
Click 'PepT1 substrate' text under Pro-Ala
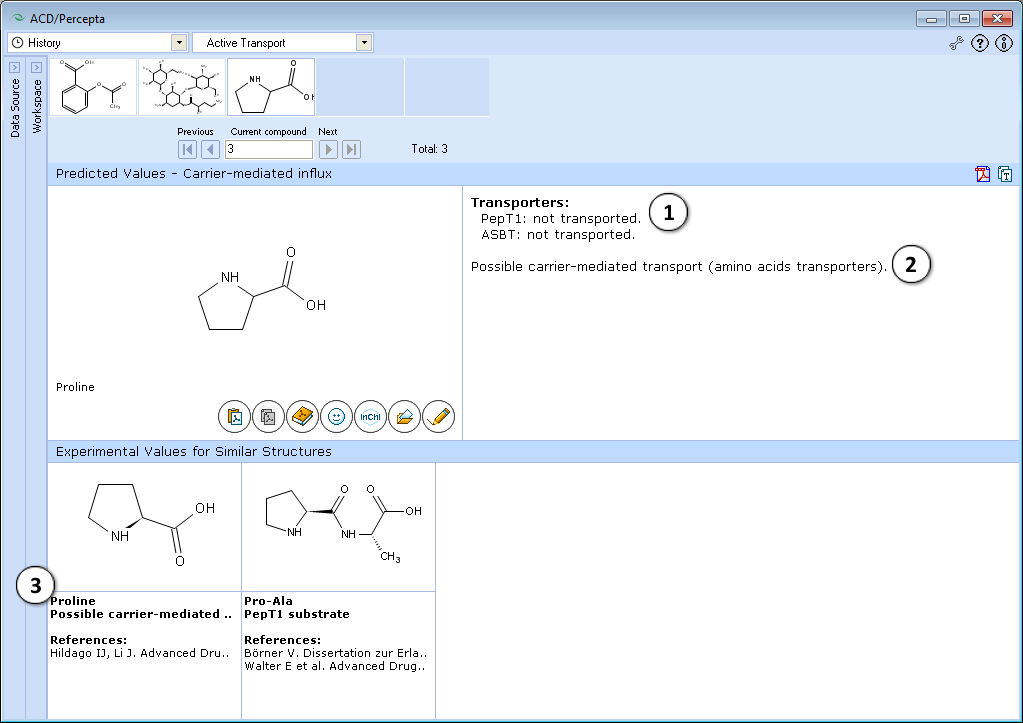(297, 614)
